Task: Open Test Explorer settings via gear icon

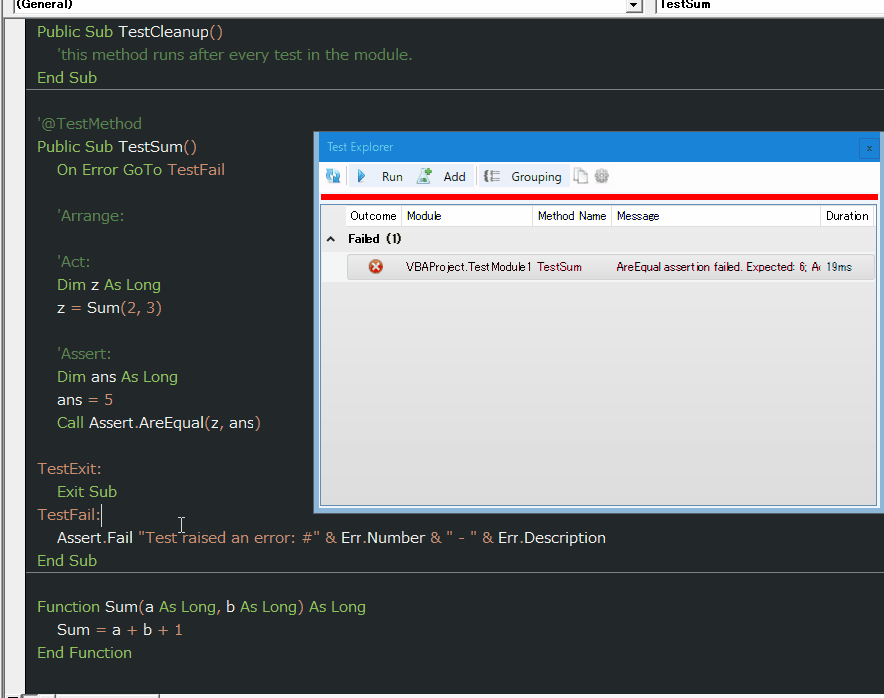Action: pyautogui.click(x=601, y=175)
